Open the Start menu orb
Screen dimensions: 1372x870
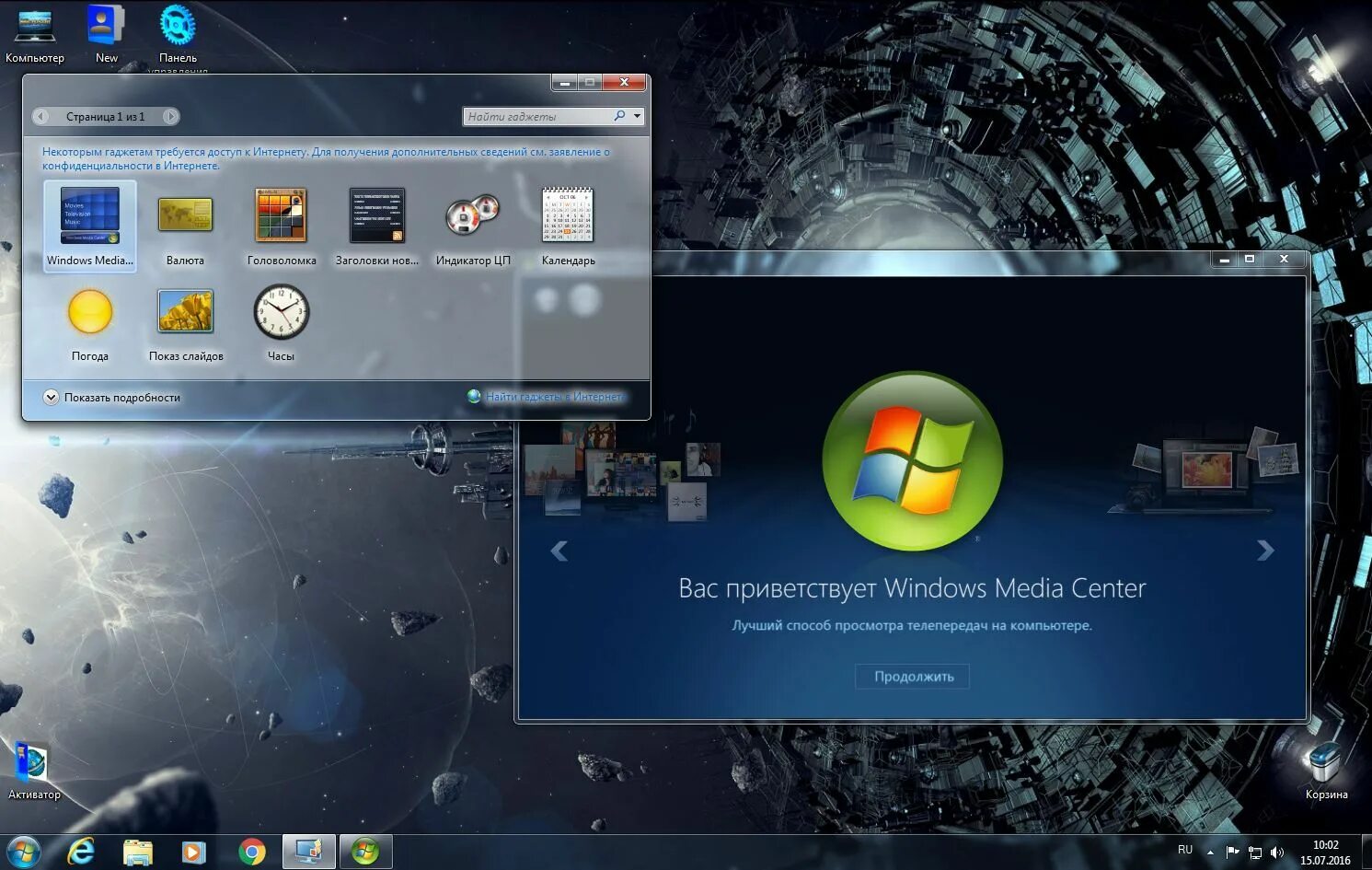point(23,852)
